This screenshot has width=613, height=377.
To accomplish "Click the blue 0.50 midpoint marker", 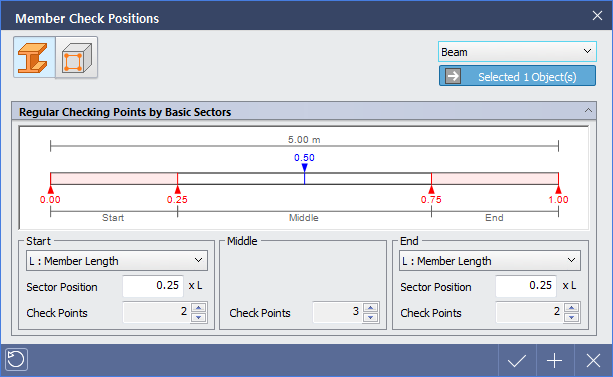I will pos(304,167).
